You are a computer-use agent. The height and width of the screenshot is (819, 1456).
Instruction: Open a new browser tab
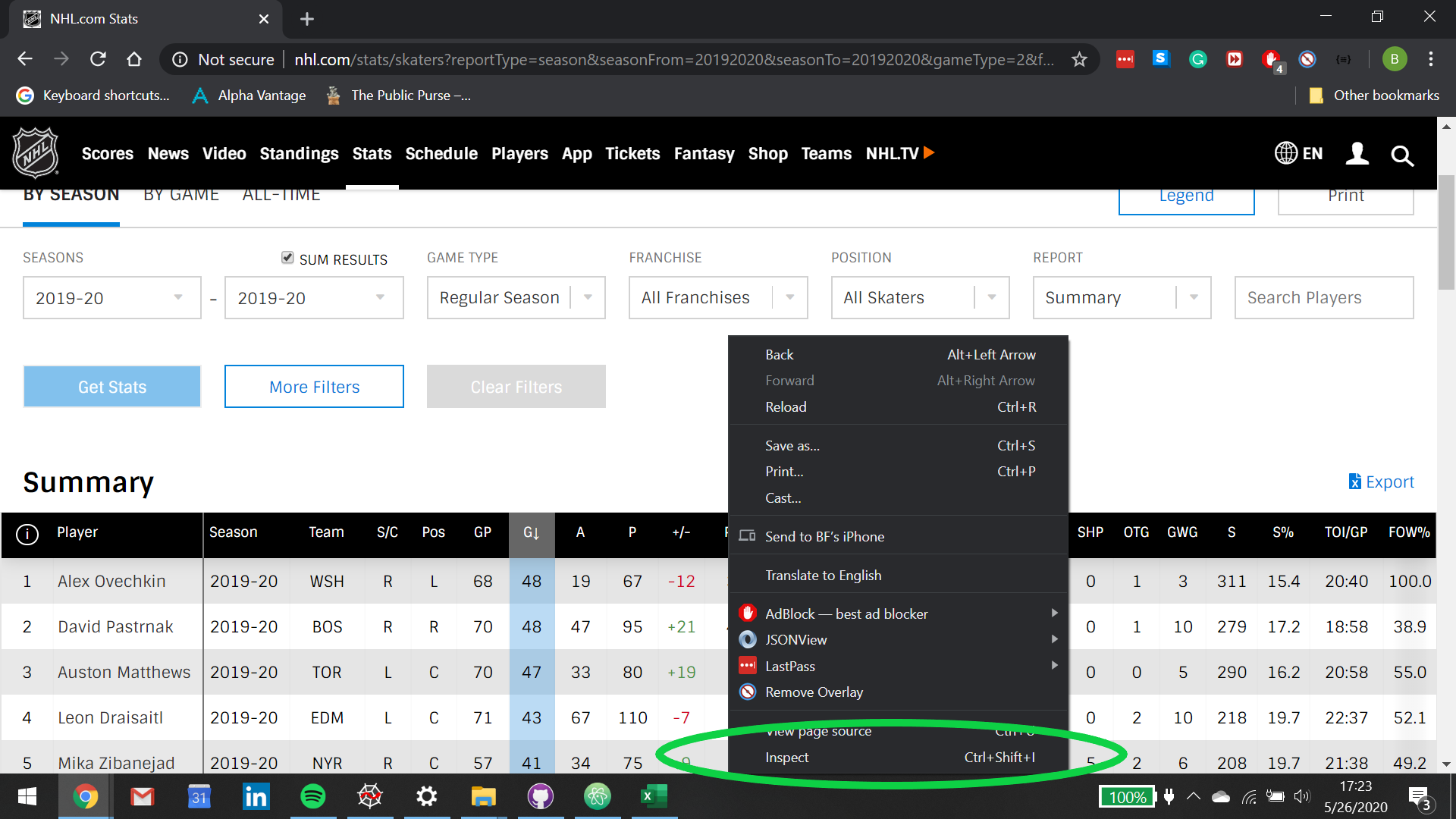[307, 19]
